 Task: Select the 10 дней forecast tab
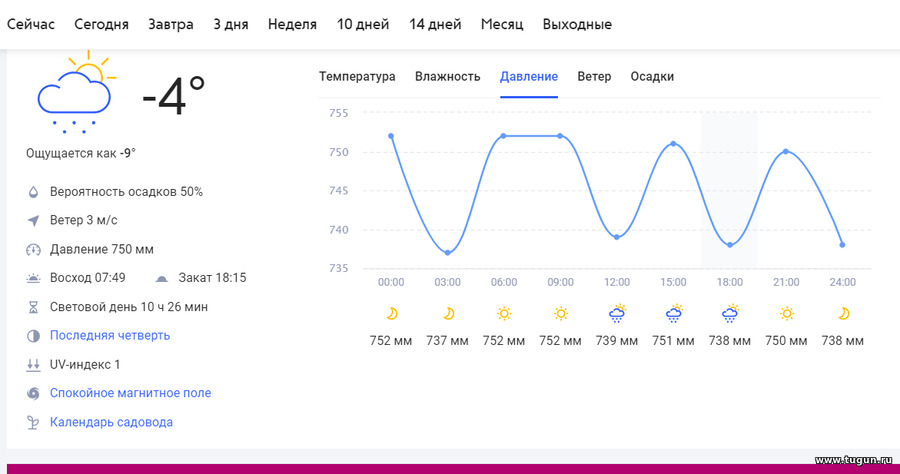coord(363,25)
